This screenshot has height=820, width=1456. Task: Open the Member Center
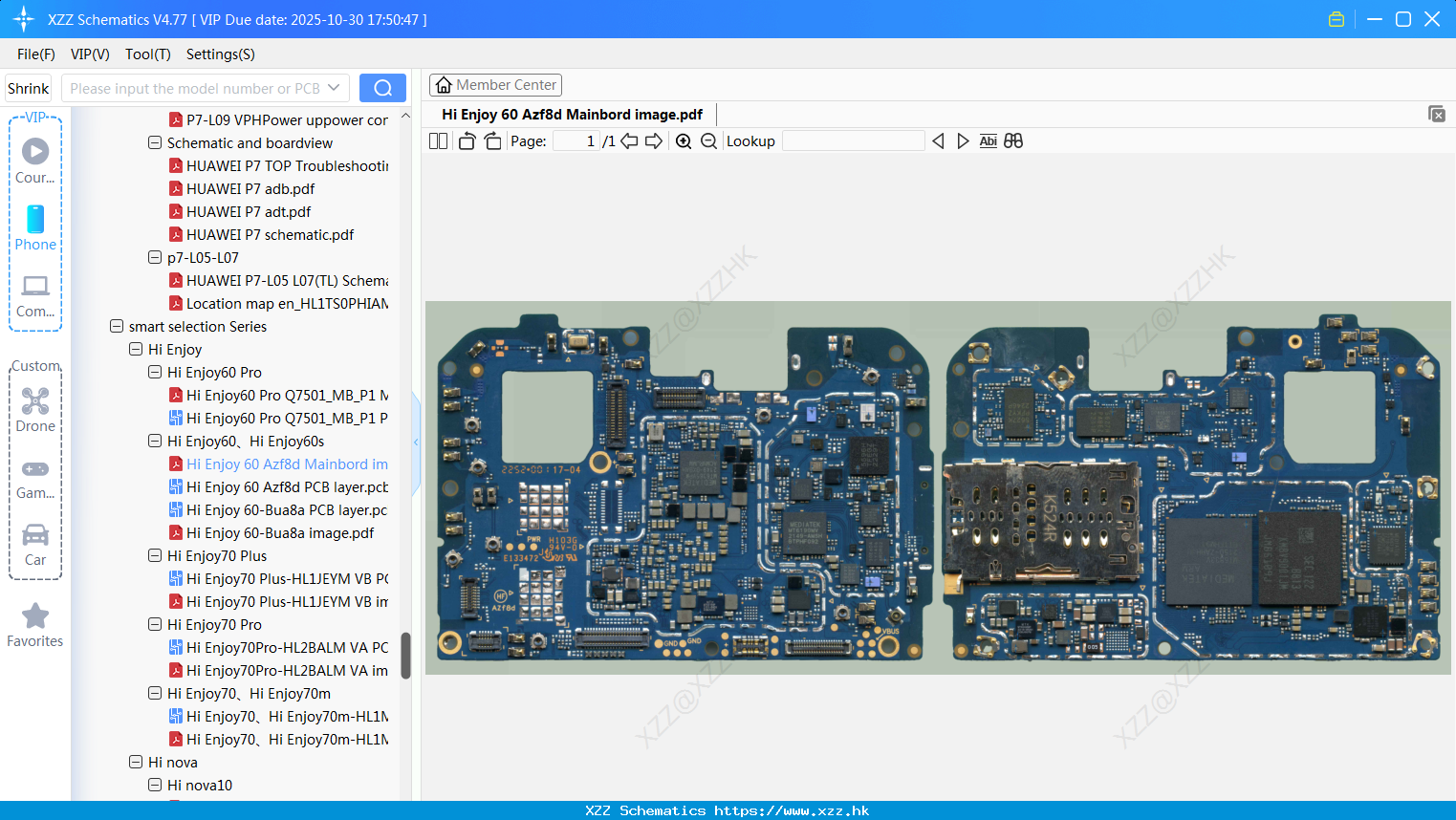click(495, 85)
